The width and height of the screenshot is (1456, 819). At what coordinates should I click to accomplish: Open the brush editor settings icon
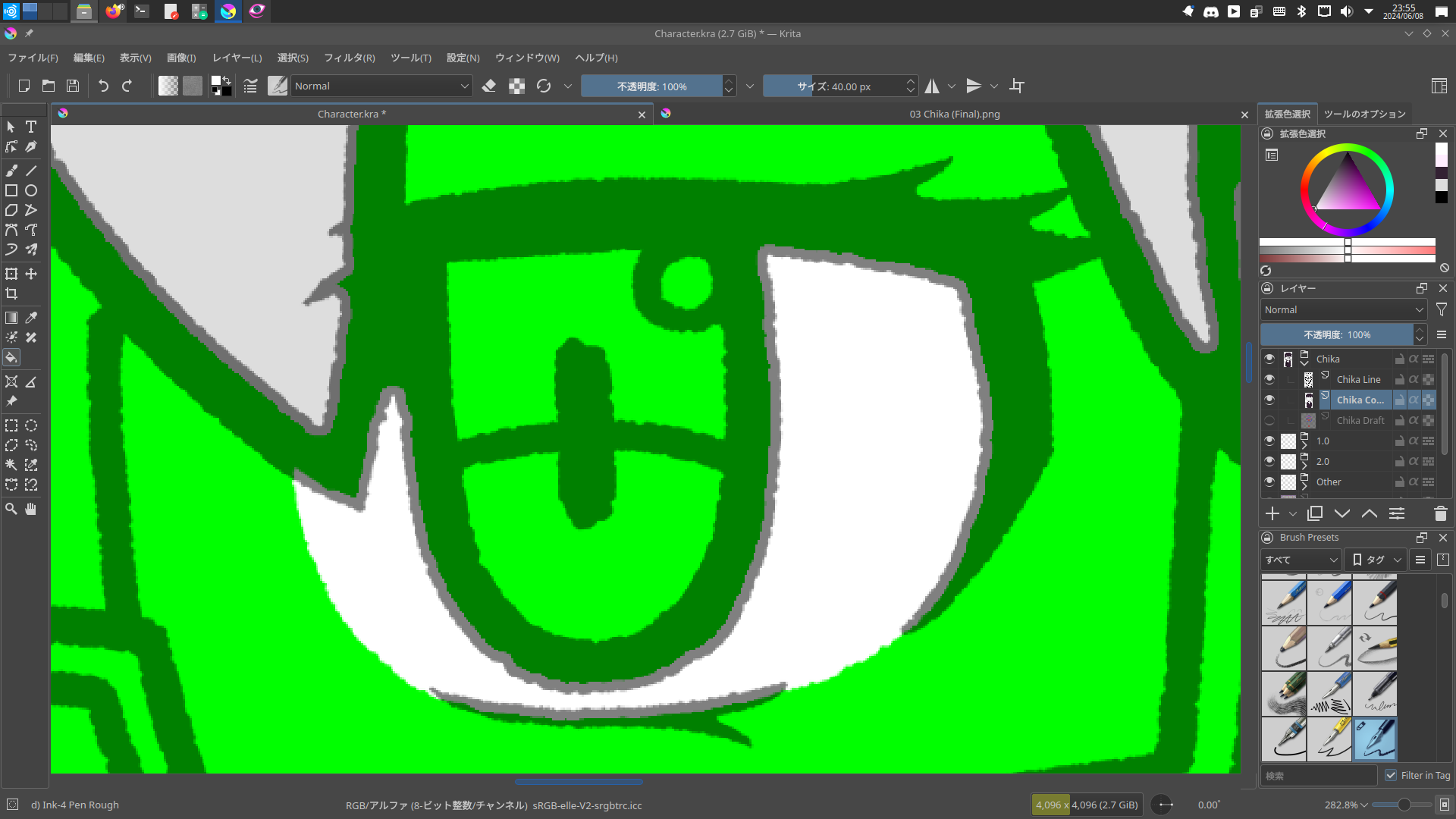[250, 86]
